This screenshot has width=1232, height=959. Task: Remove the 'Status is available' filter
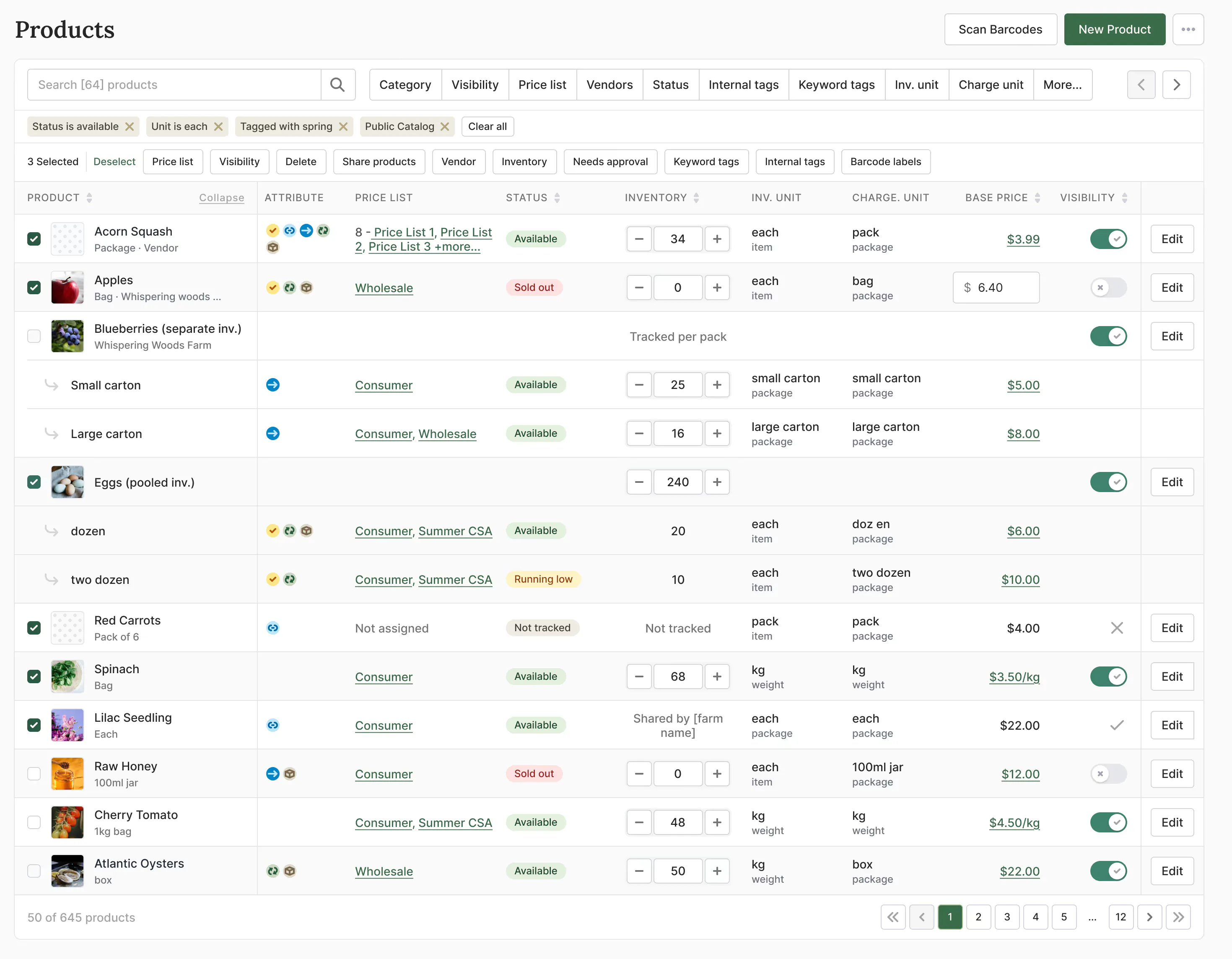(129, 126)
